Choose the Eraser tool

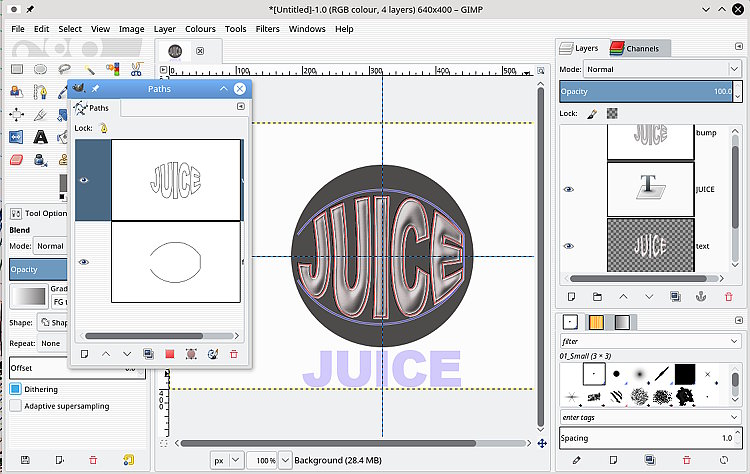pos(16,160)
